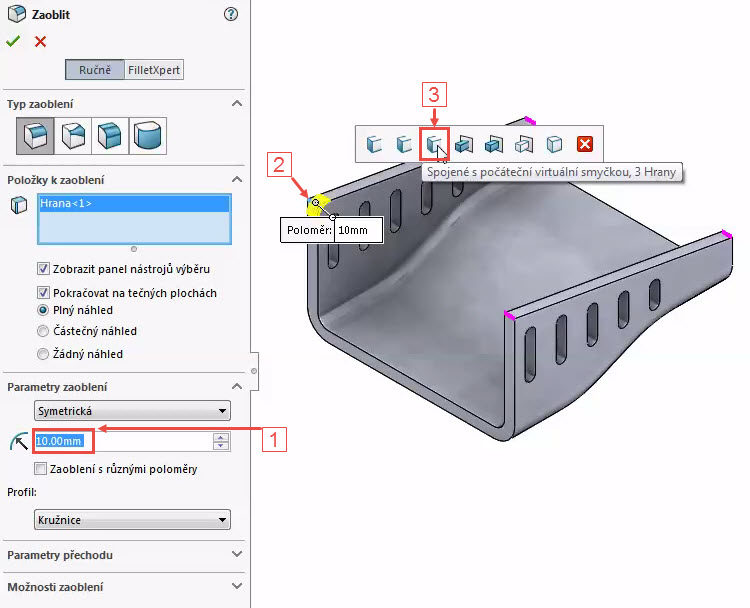Select variable size fillet type icon

[73, 136]
